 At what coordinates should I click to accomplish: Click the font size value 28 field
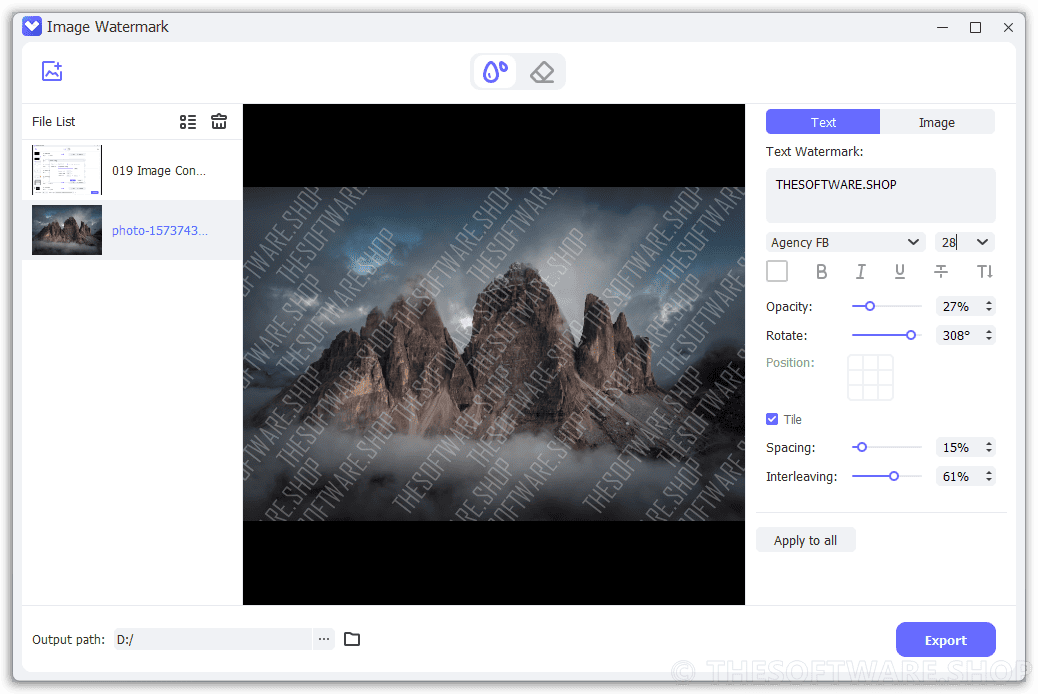(952, 242)
